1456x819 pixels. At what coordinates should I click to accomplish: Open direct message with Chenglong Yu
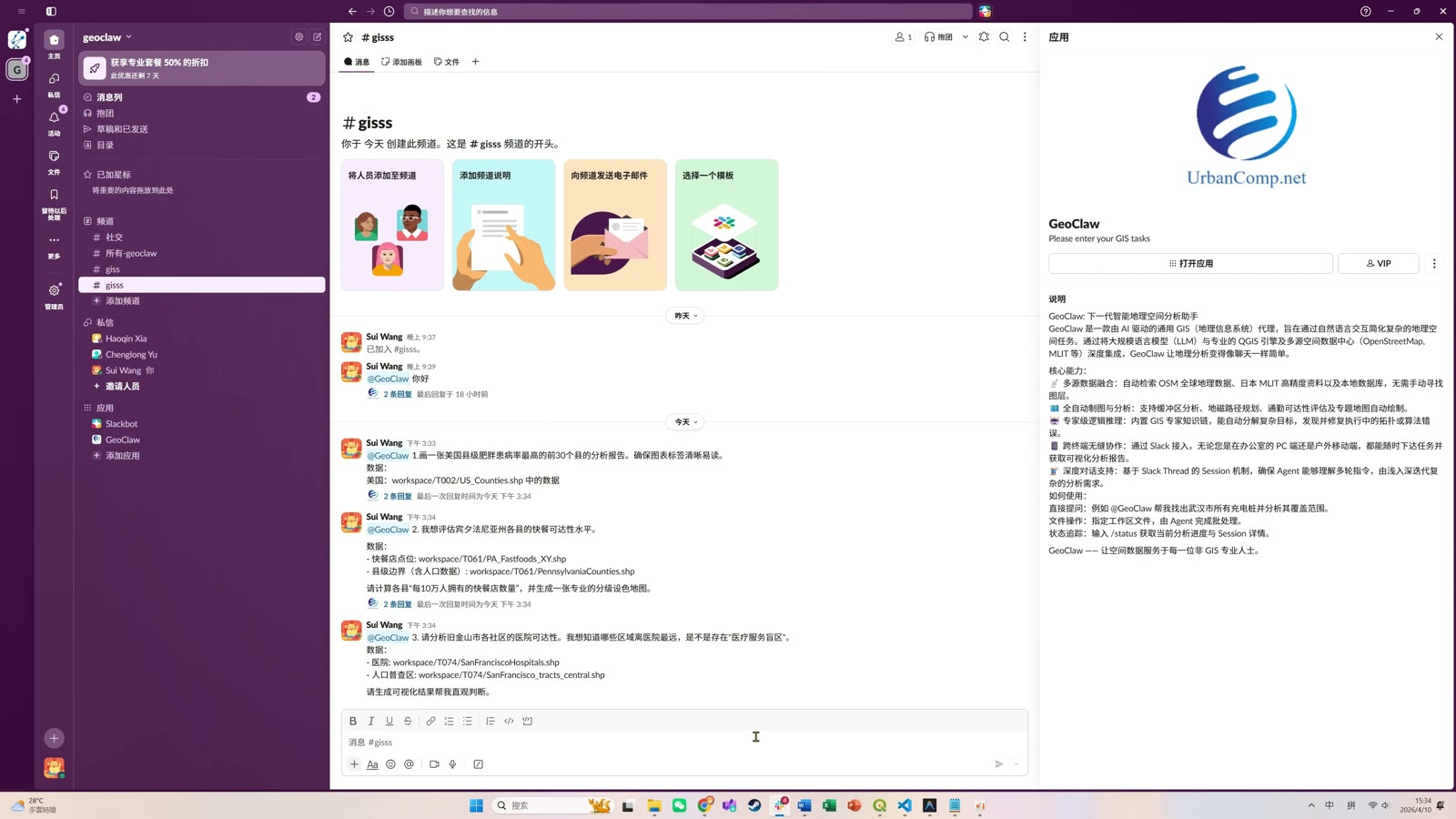201,355
